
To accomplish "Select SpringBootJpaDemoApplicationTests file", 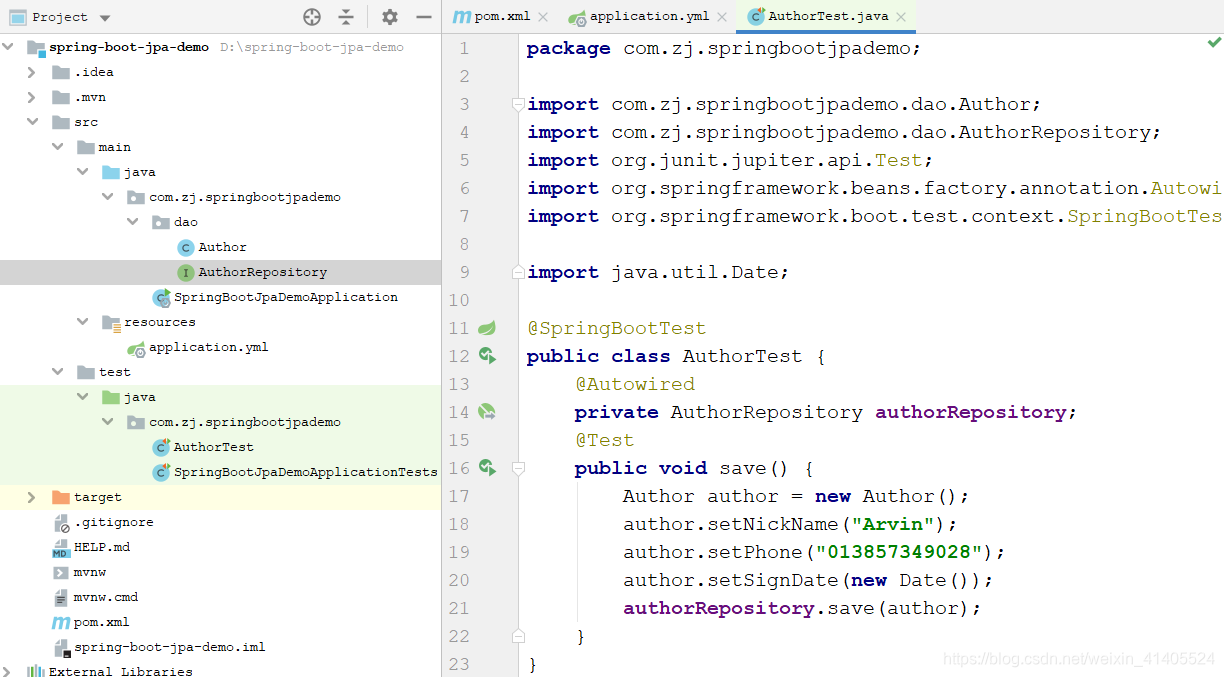I will 305,472.
